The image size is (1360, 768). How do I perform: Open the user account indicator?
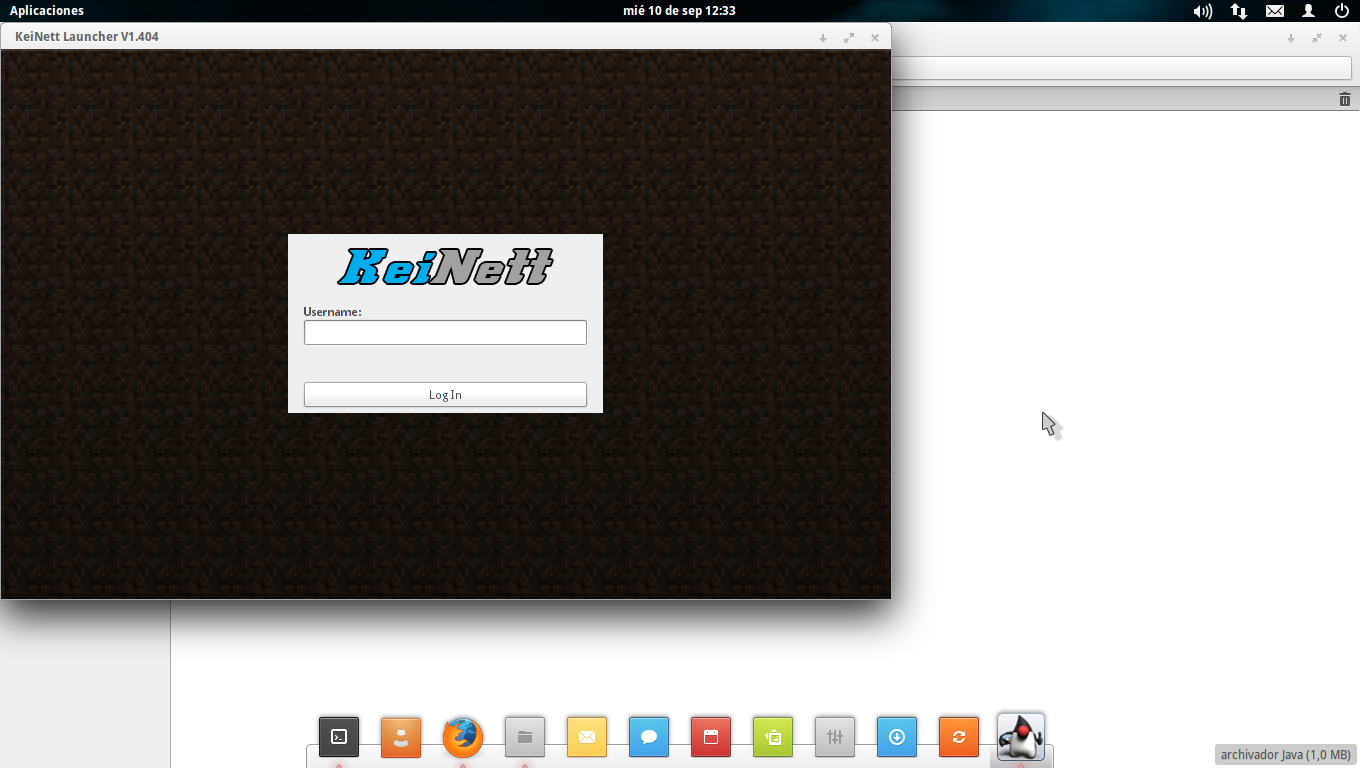(x=1308, y=11)
